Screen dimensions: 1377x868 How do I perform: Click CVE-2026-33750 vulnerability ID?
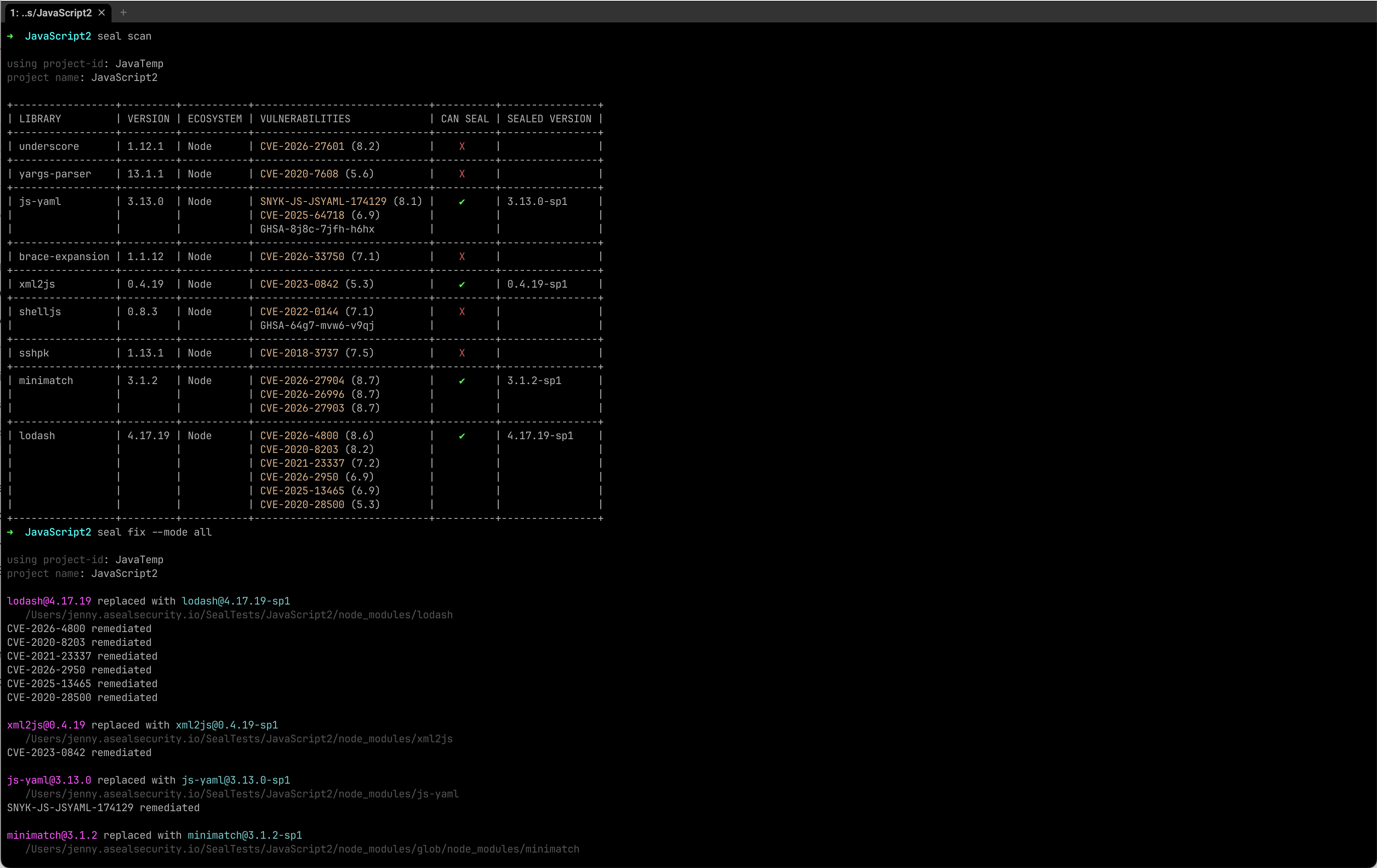(x=303, y=257)
